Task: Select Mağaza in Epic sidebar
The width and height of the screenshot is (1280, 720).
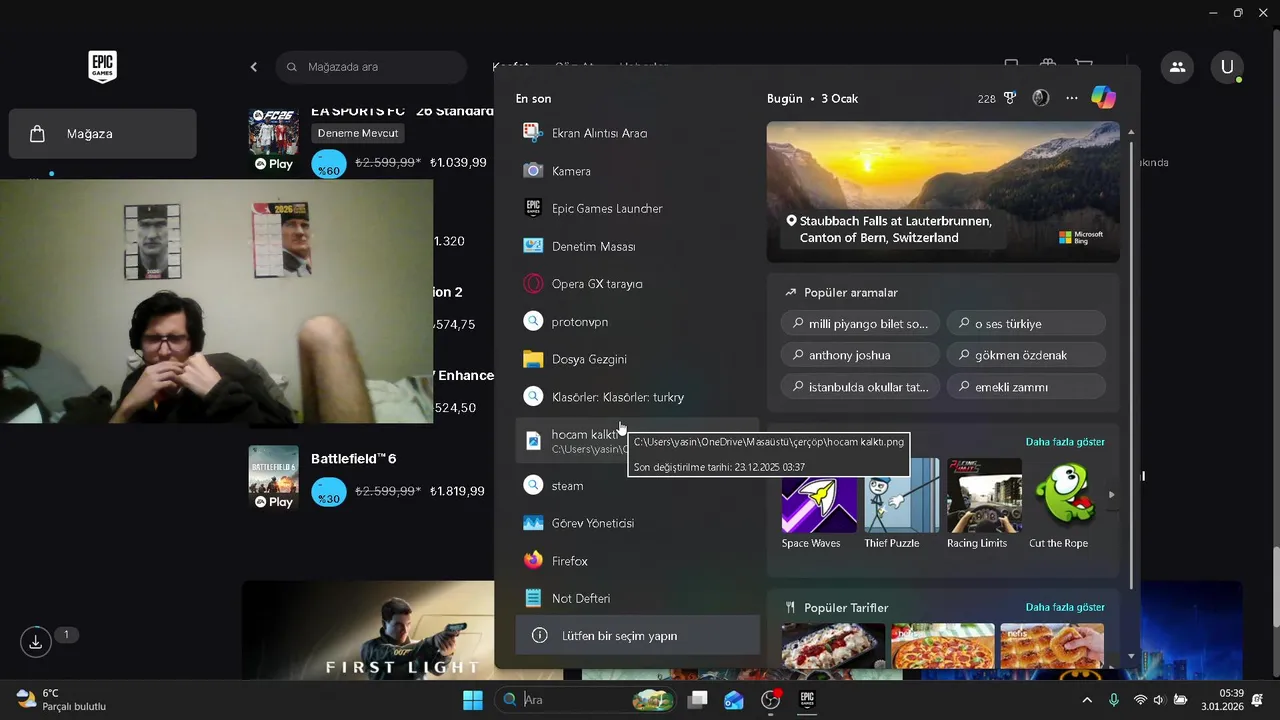Action: click(102, 134)
